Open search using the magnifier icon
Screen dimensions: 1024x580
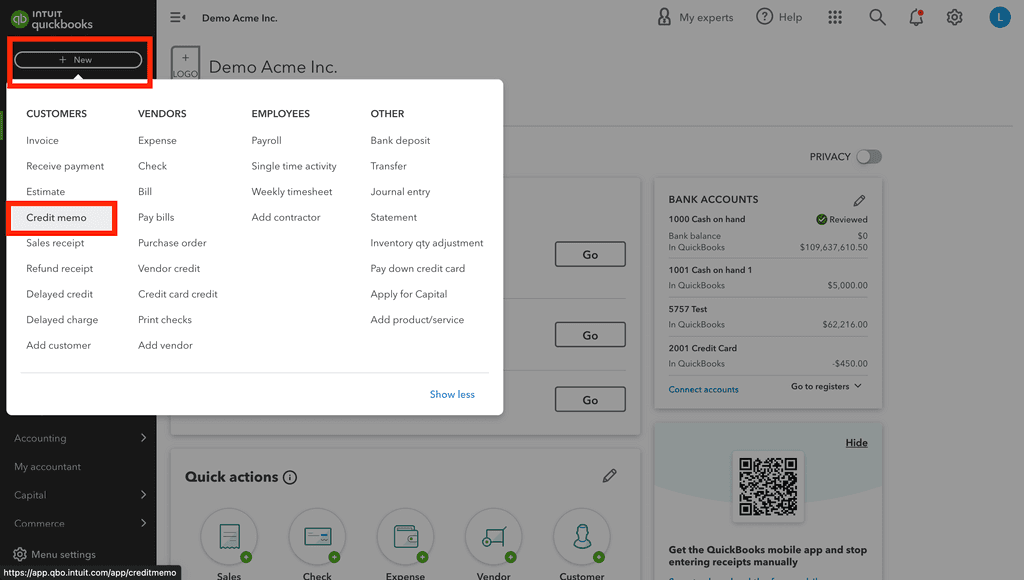point(877,17)
